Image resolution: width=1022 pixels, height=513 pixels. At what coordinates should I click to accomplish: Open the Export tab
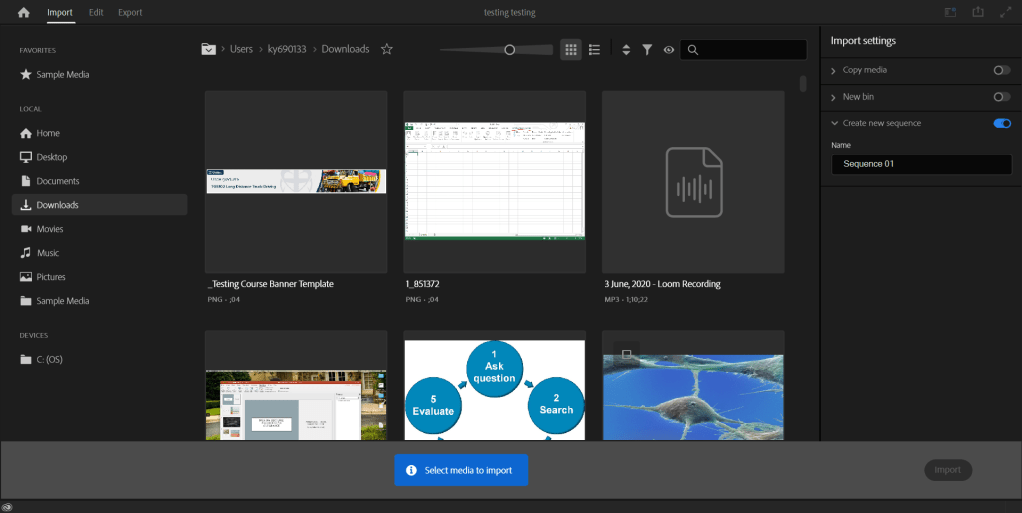coord(130,13)
